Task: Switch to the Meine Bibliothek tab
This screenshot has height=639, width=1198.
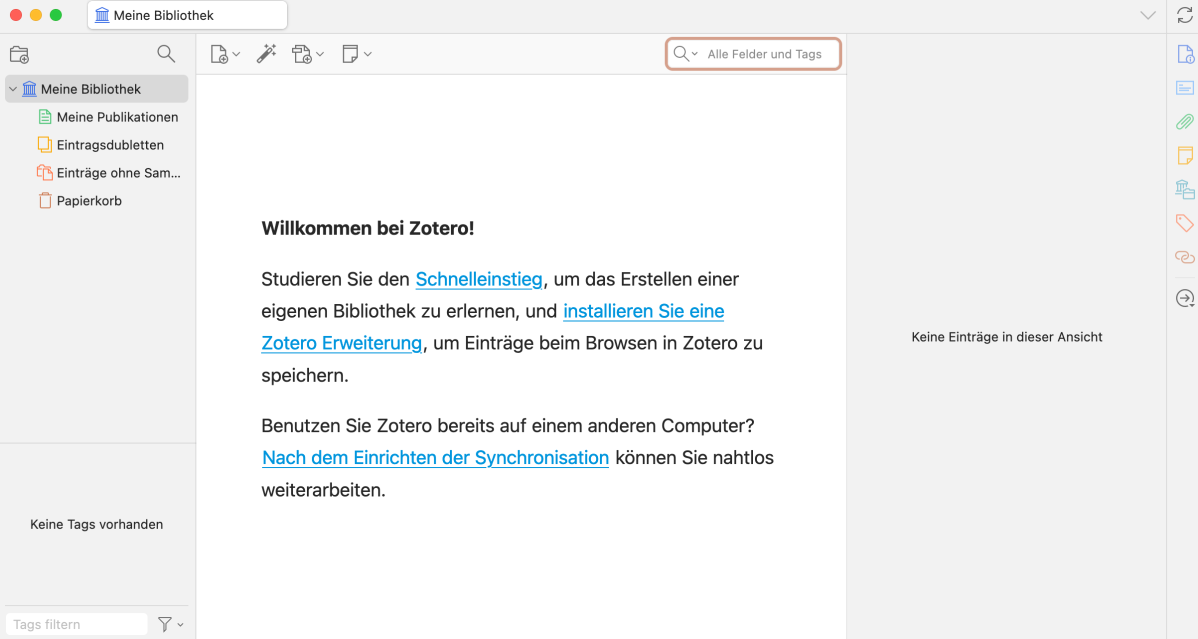Action: click(186, 14)
